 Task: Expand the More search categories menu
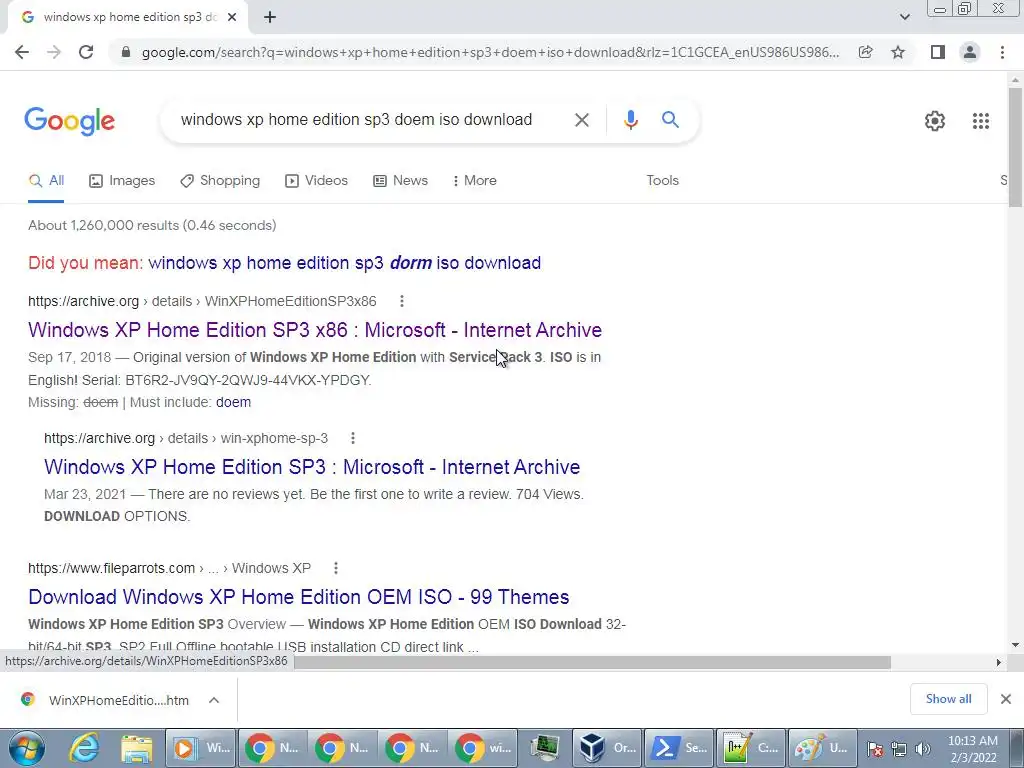[474, 181]
